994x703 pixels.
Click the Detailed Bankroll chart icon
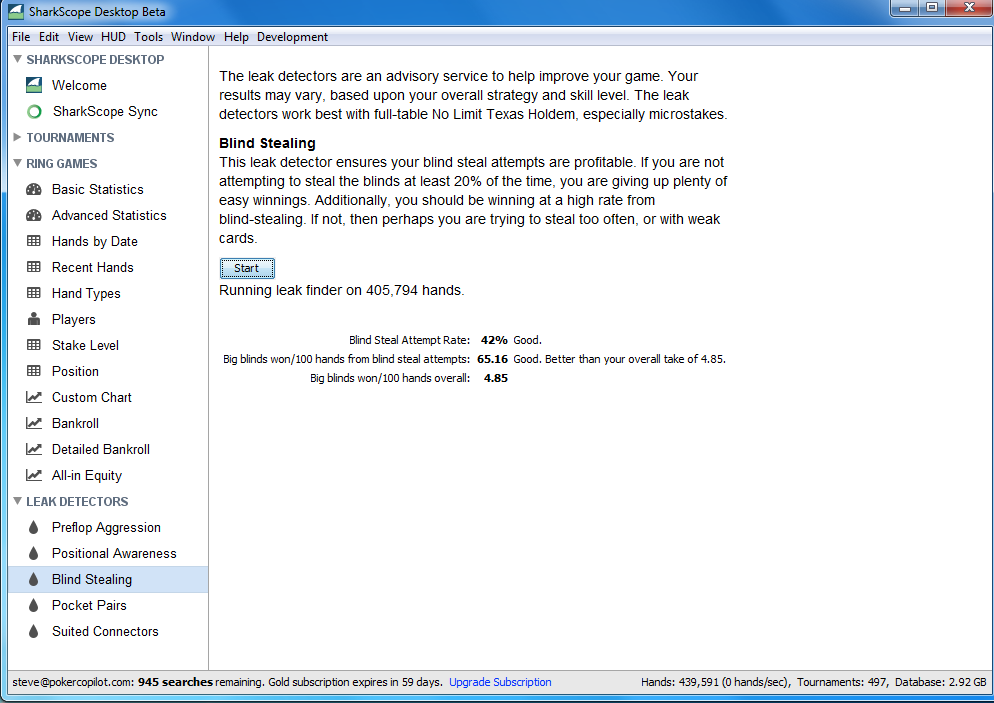pos(34,449)
